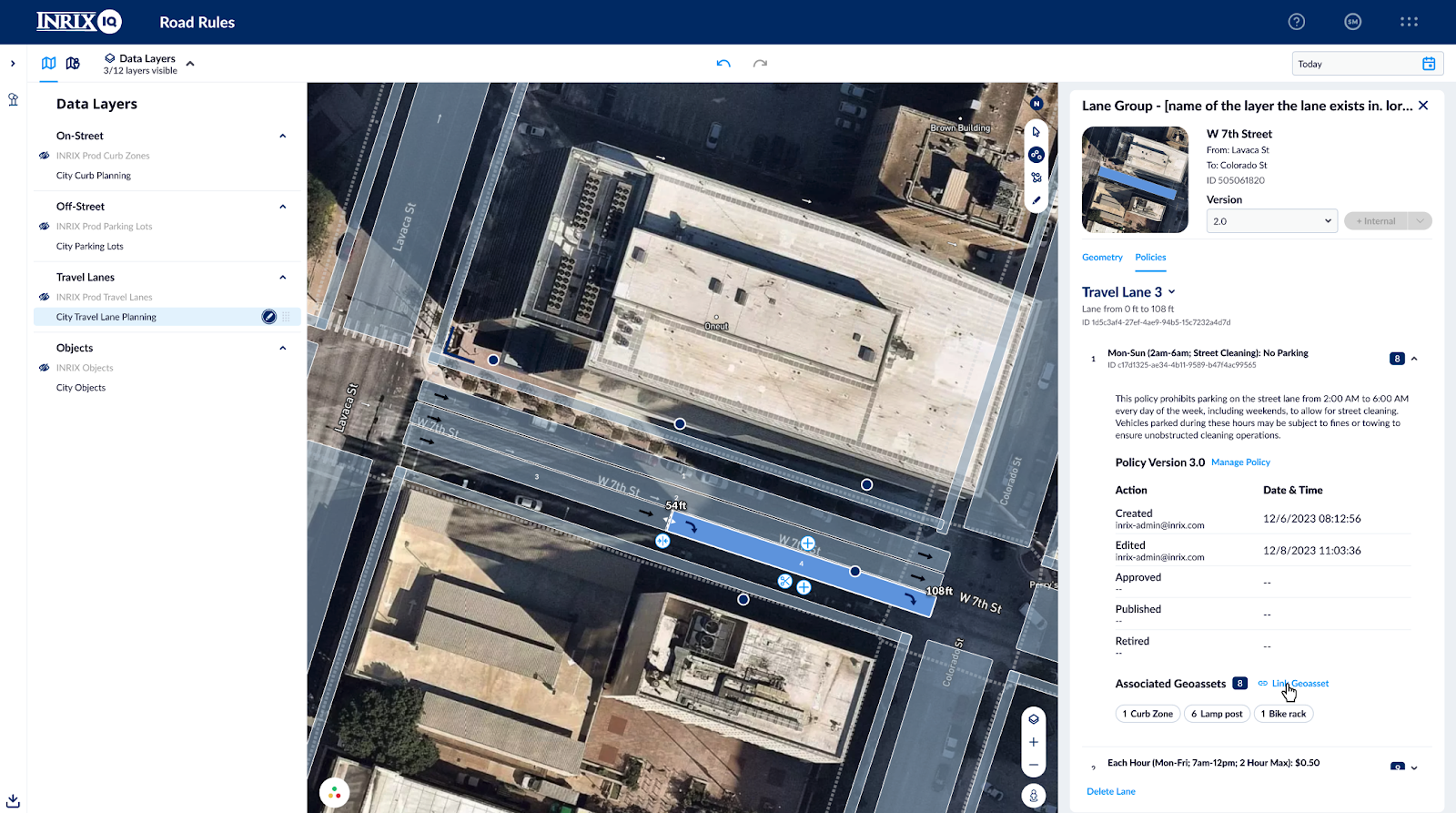Open the apps grid menu icon
Screen dimensions: 1456x813
[x=1409, y=22]
